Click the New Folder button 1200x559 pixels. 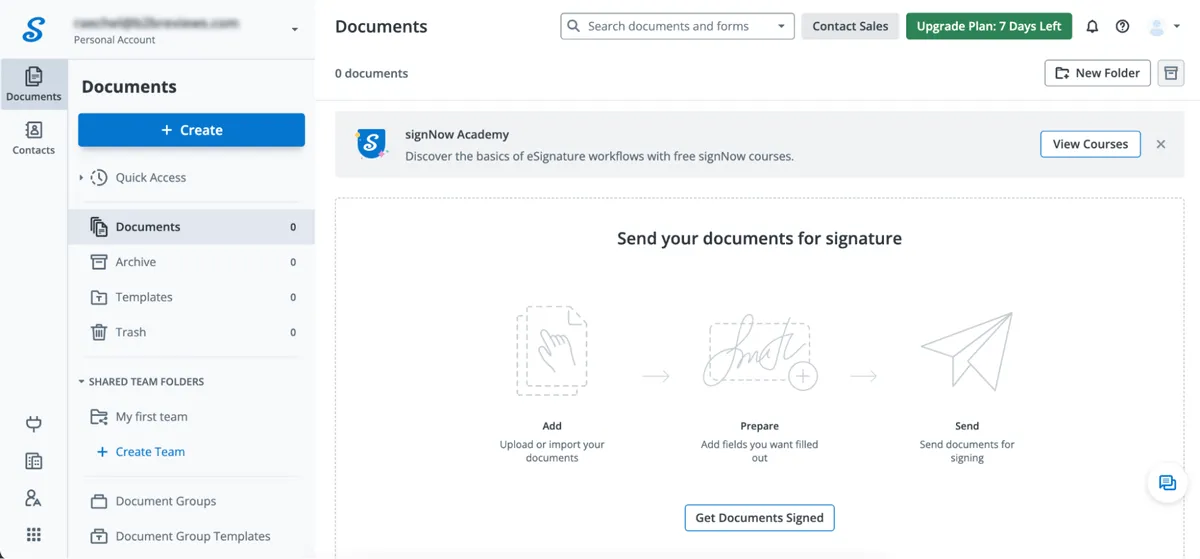coord(1098,73)
